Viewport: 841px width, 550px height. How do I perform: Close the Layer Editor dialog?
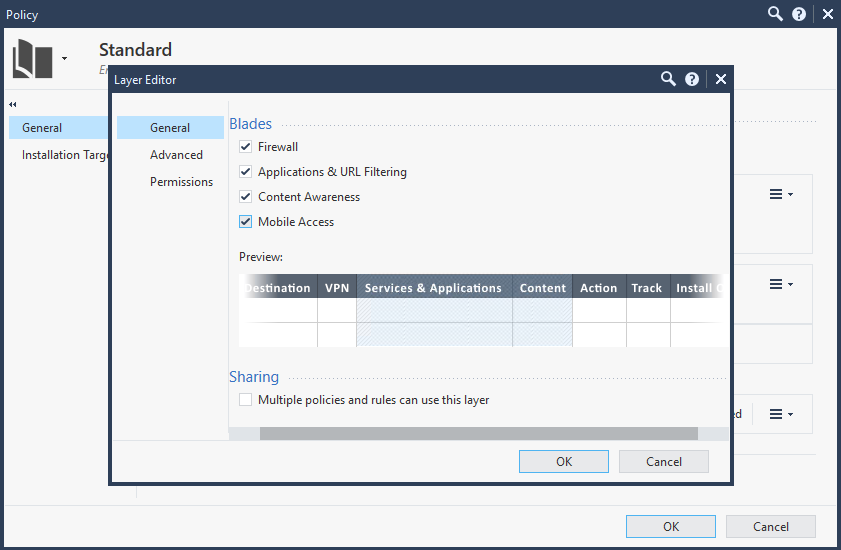click(720, 79)
